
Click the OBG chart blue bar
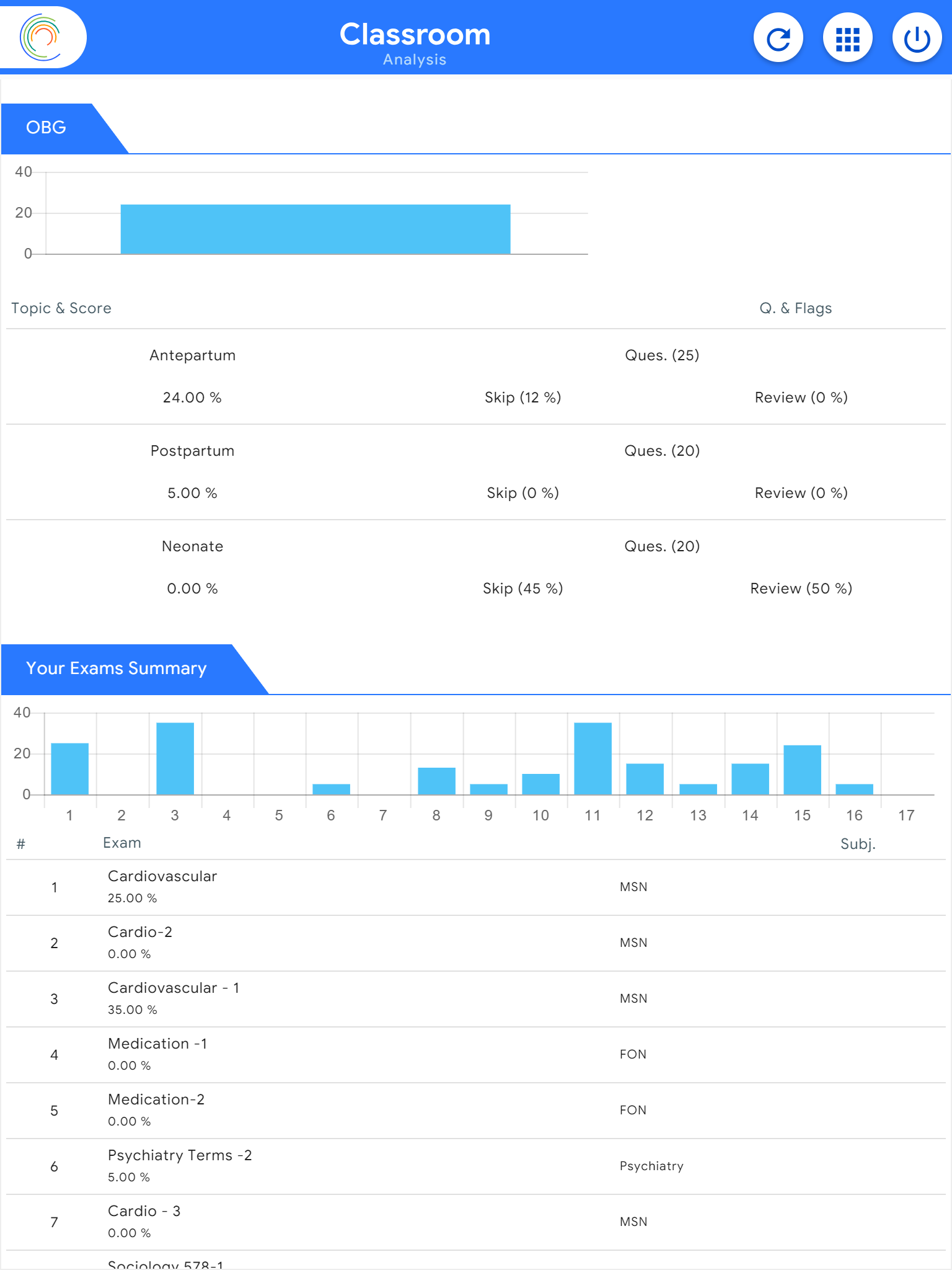click(x=315, y=229)
